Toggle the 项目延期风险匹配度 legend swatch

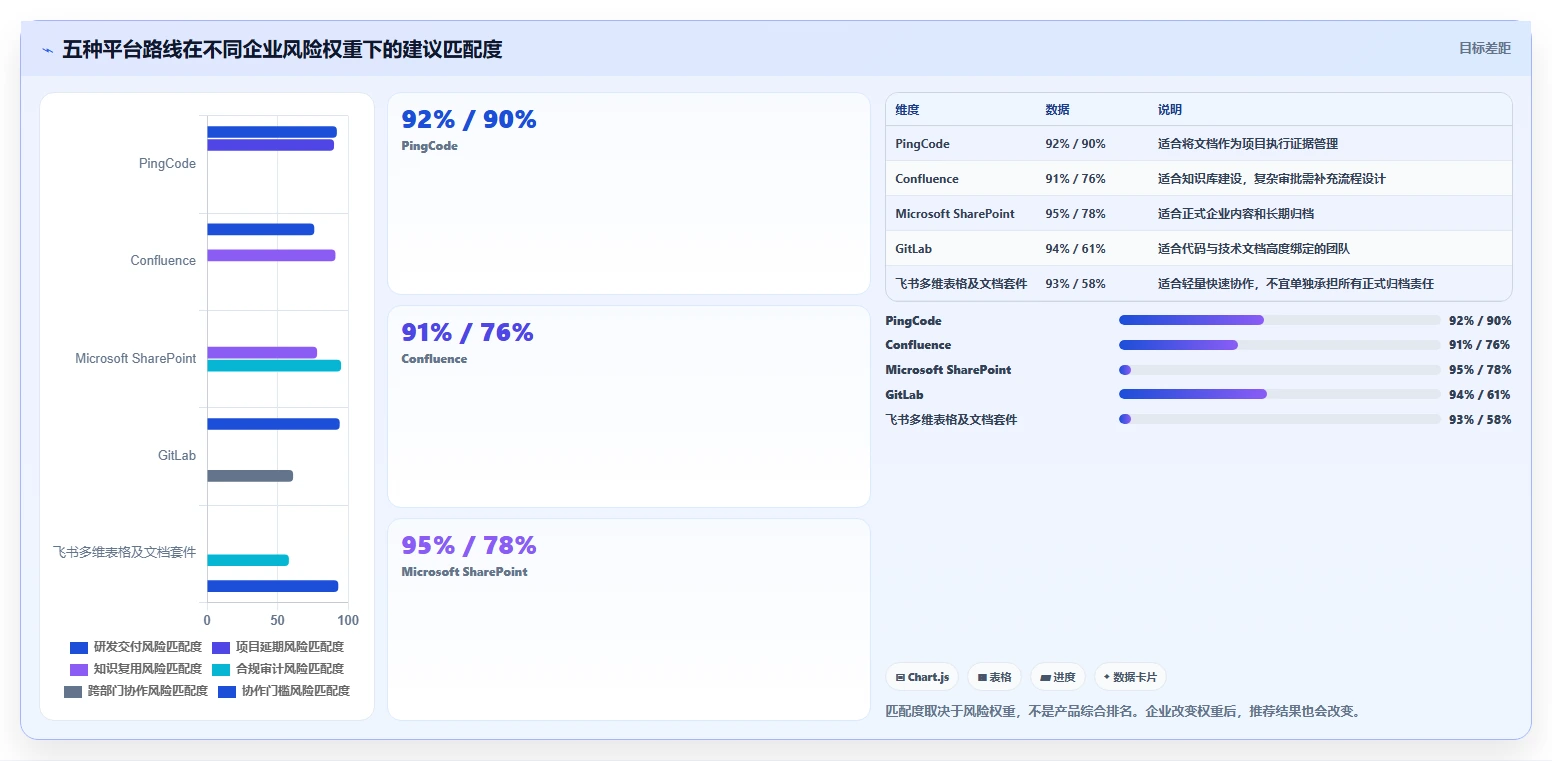click(x=221, y=647)
